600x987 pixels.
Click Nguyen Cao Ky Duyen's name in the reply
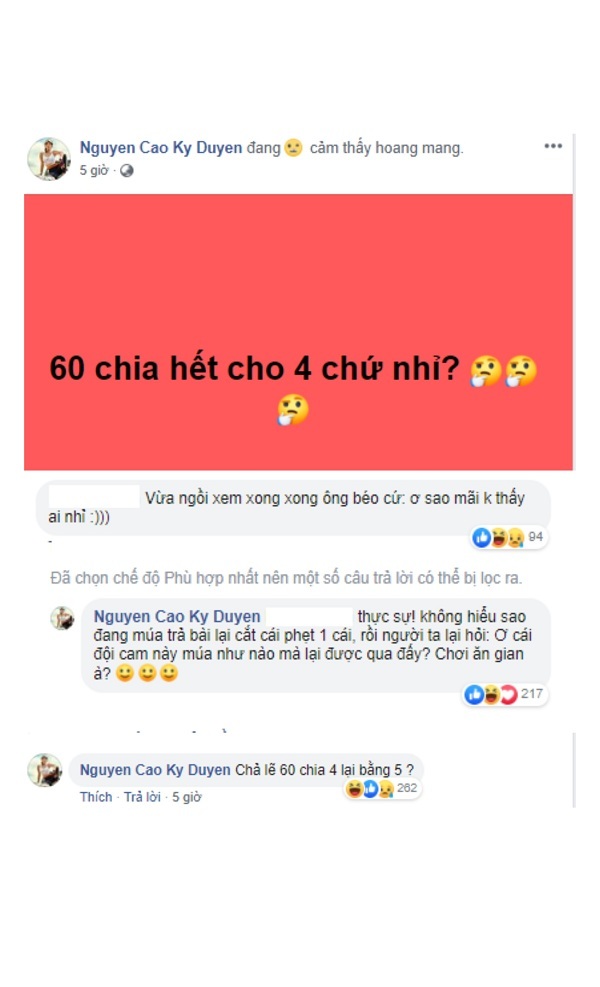(x=177, y=616)
